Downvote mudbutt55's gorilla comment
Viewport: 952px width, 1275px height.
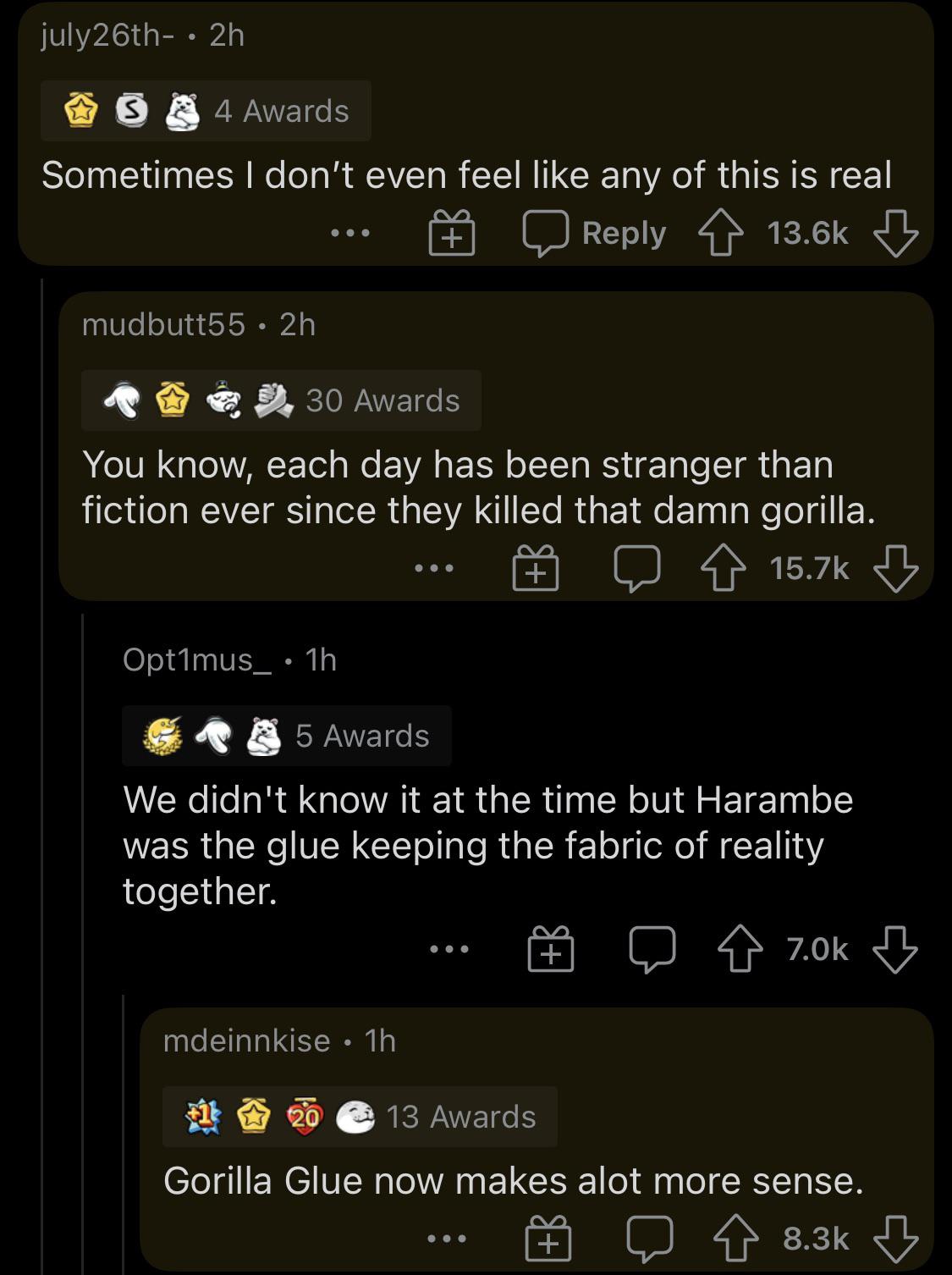click(896, 569)
